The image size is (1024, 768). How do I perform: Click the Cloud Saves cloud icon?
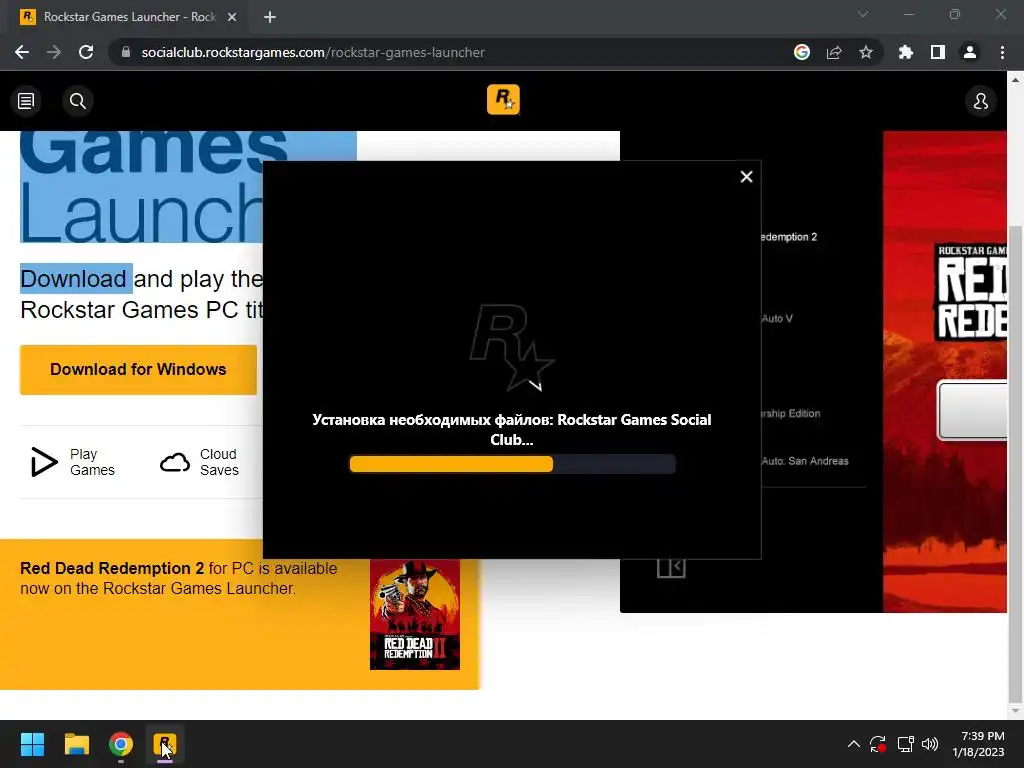click(x=175, y=462)
